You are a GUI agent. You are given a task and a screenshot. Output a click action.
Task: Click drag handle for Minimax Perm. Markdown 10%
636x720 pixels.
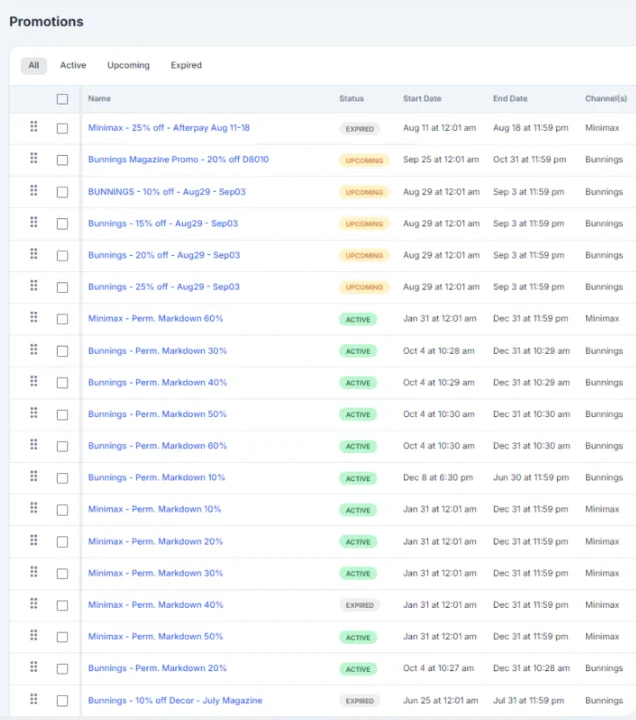[x=34, y=508]
